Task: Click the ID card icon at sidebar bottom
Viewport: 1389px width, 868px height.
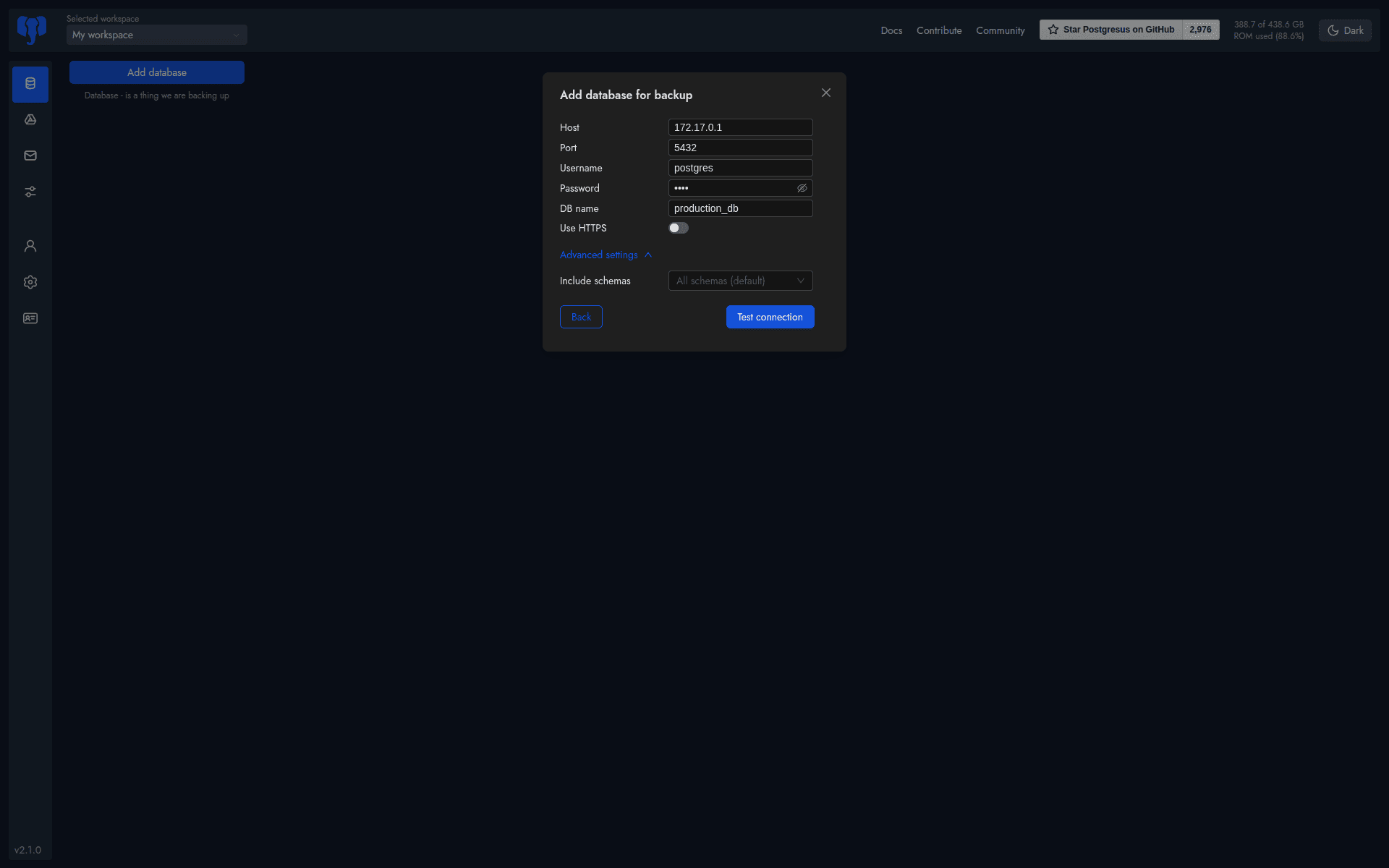Action: tap(30, 318)
